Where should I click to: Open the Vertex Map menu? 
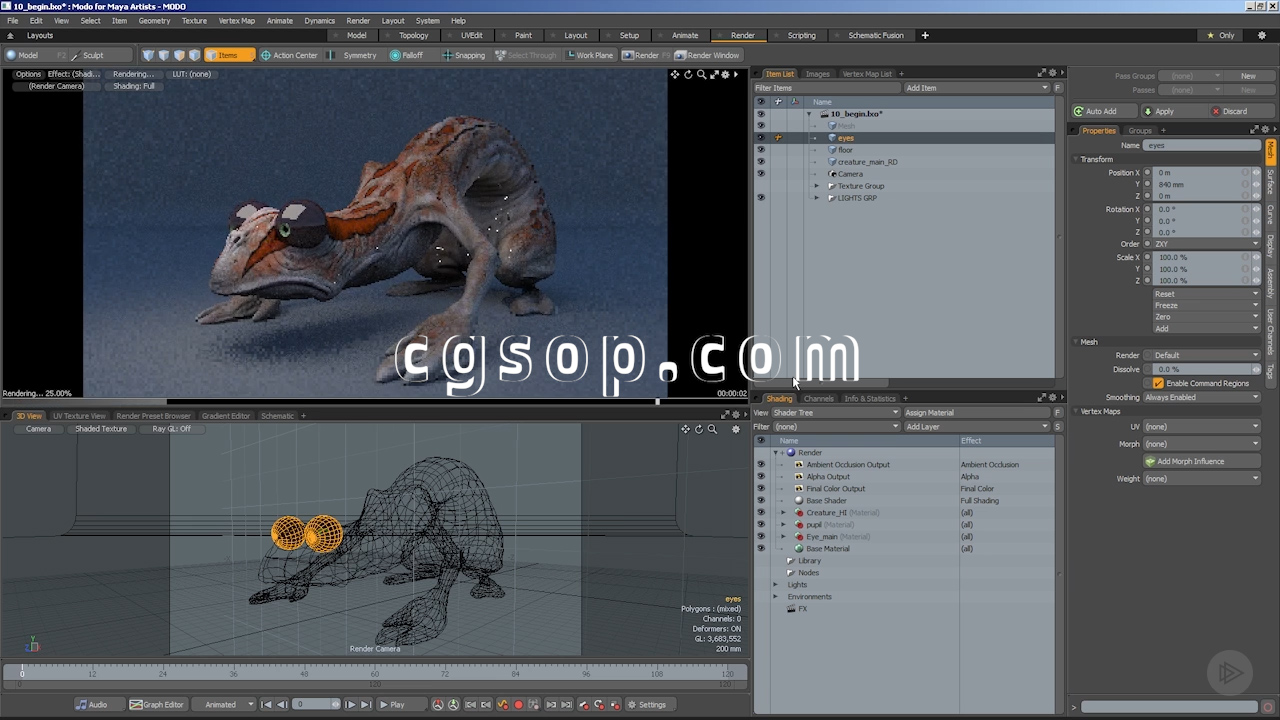pyautogui.click(x=236, y=20)
